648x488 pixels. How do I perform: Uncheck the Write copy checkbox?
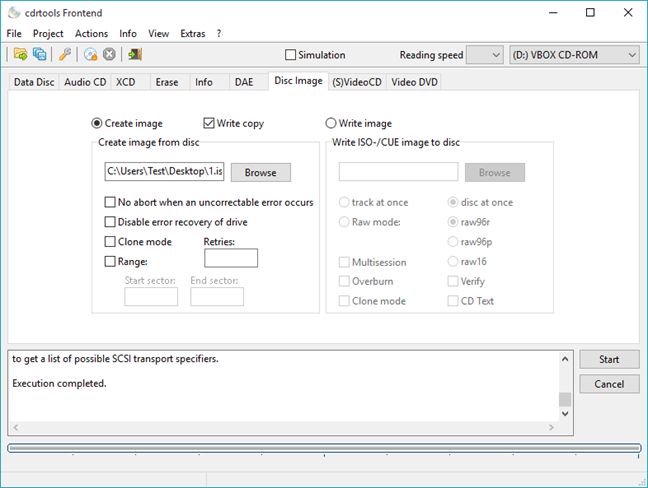209,123
